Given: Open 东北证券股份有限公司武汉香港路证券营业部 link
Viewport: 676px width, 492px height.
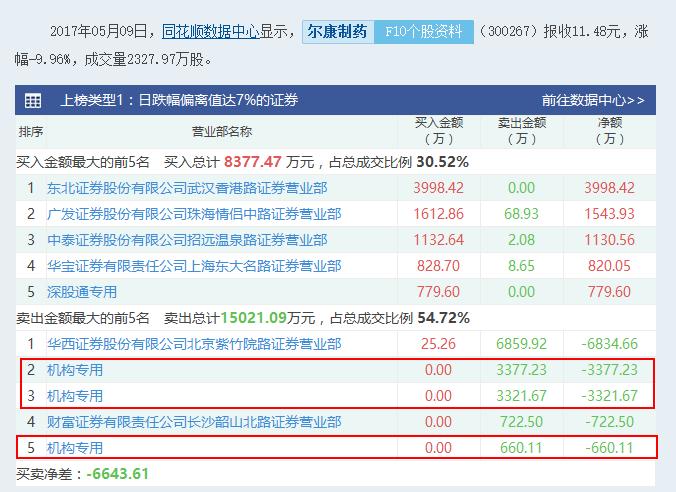Looking at the screenshot, I should (187, 188).
